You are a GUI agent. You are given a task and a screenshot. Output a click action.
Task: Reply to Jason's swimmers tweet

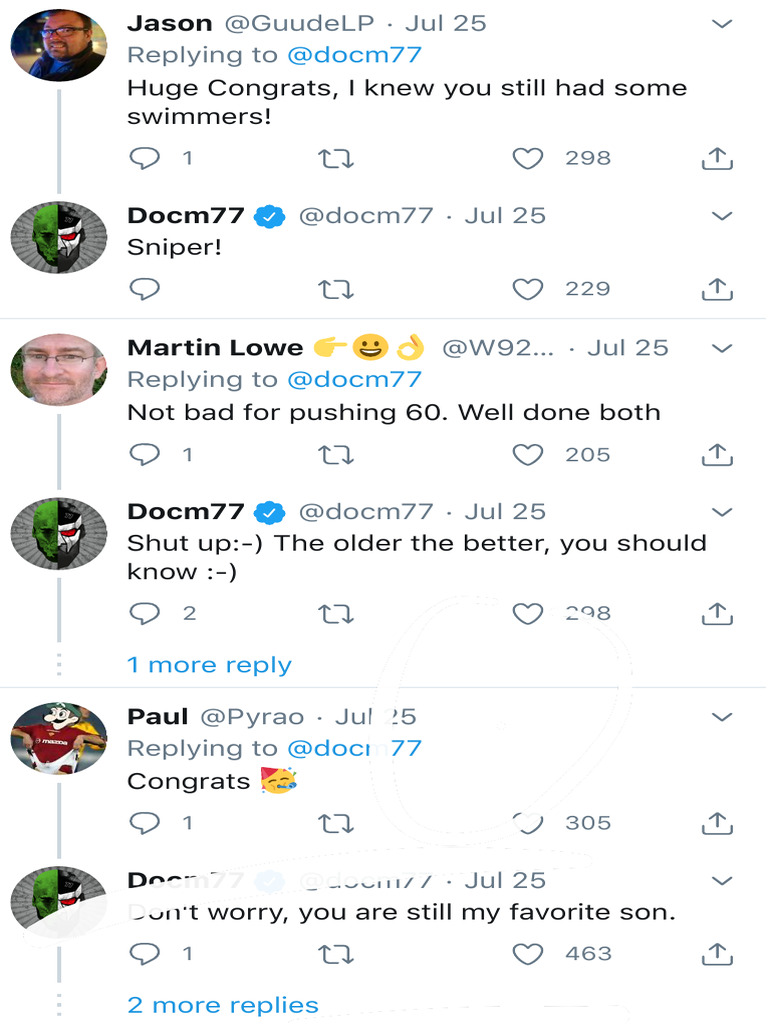pyautogui.click(x=145, y=158)
